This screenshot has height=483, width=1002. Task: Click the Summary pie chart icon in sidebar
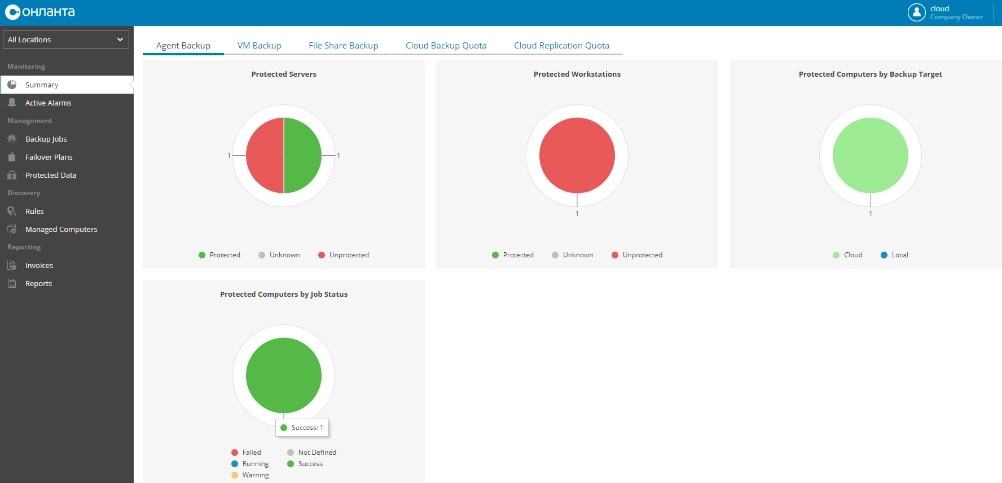(x=11, y=85)
